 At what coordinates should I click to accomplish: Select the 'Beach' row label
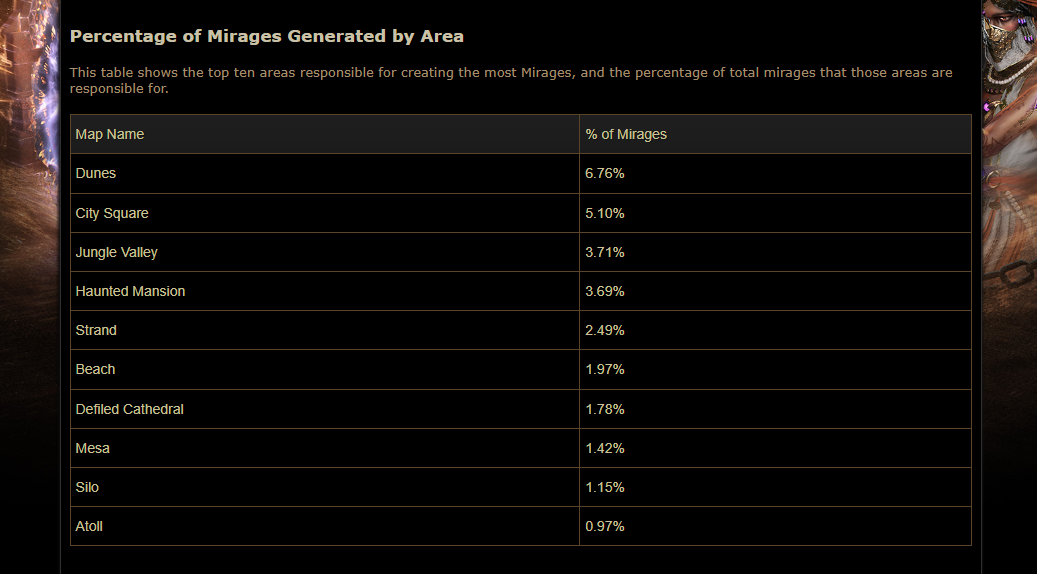(95, 370)
